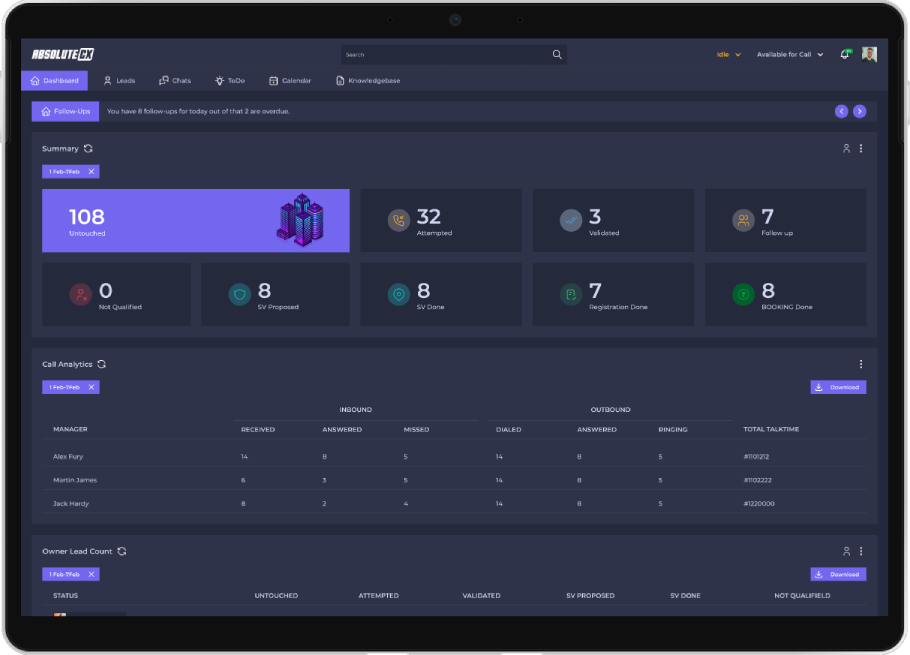Click refresh icon beside Owner Lead Count
Viewport: 910px width, 655px height.
pyautogui.click(x=122, y=551)
